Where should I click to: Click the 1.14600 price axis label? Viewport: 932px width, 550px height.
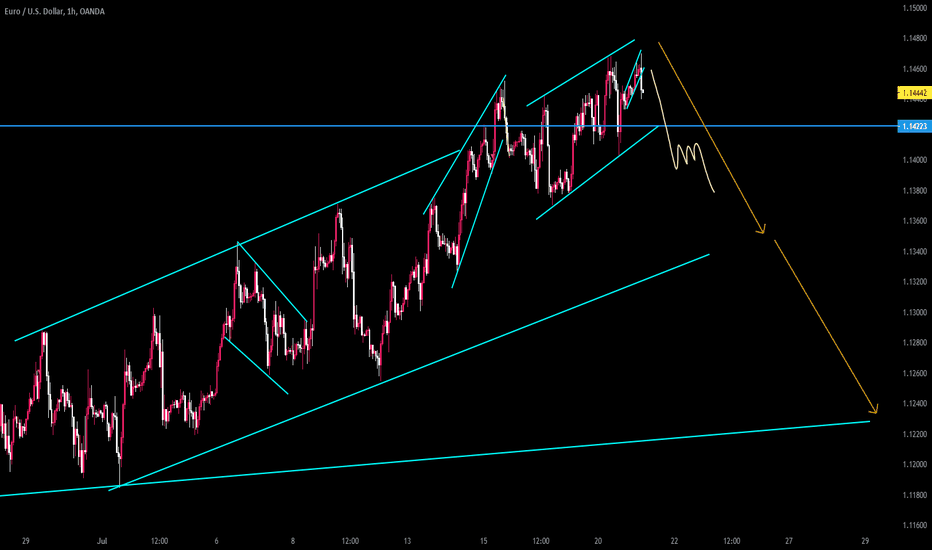click(x=914, y=69)
